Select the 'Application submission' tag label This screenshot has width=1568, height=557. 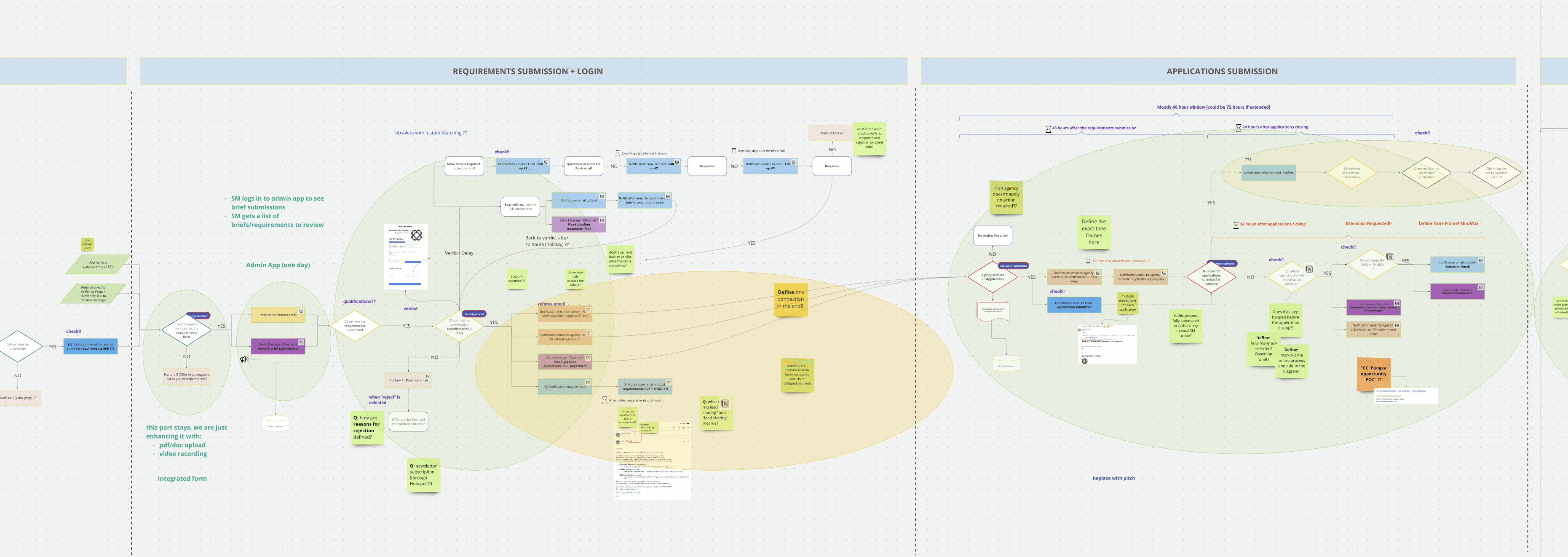click(1013, 266)
